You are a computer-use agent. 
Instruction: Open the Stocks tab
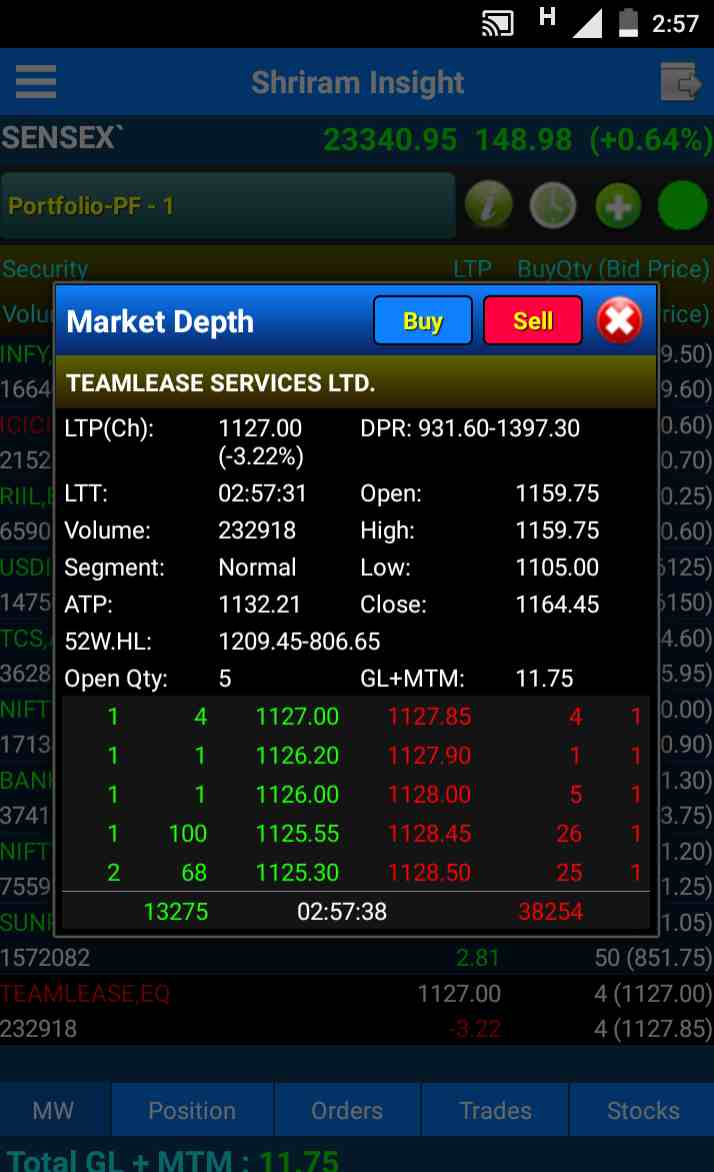(x=642, y=1110)
